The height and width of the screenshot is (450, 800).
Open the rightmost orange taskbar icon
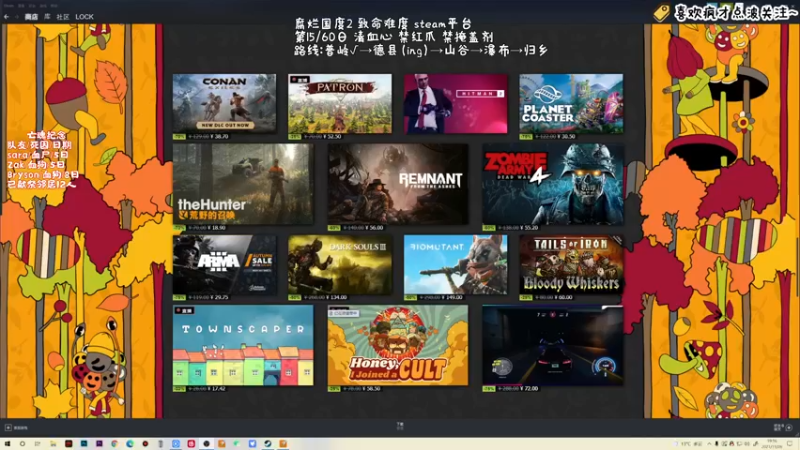(x=283, y=444)
